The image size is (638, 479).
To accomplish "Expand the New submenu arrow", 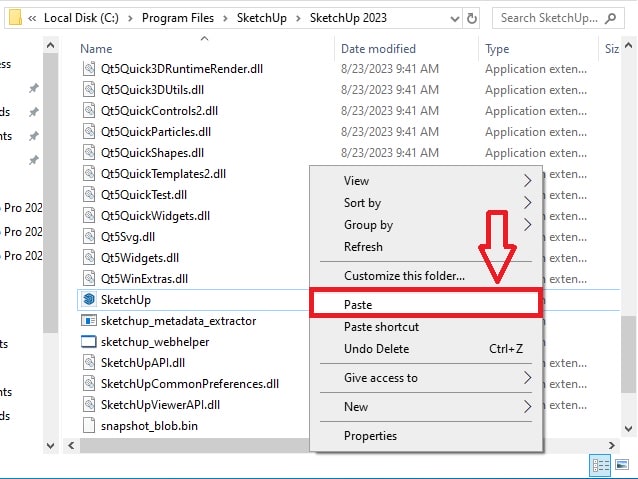I will click(x=527, y=407).
